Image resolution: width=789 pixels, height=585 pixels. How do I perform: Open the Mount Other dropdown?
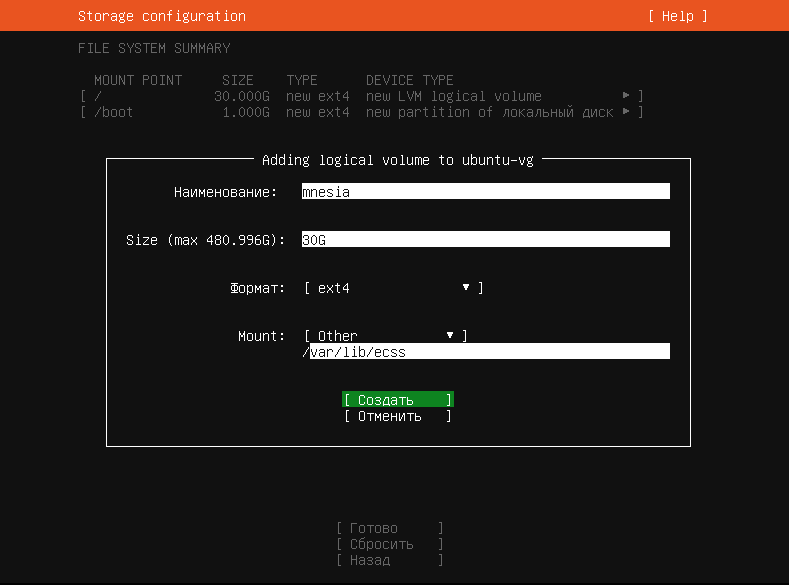coord(385,336)
